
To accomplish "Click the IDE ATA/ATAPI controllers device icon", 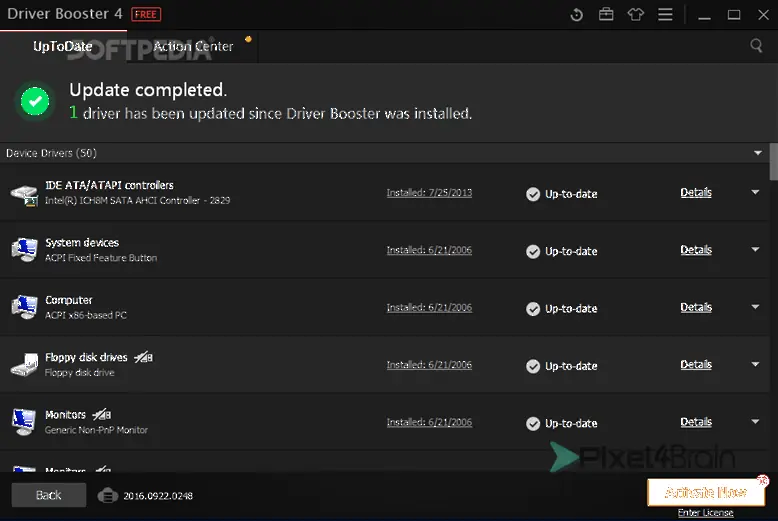I will 24,194.
